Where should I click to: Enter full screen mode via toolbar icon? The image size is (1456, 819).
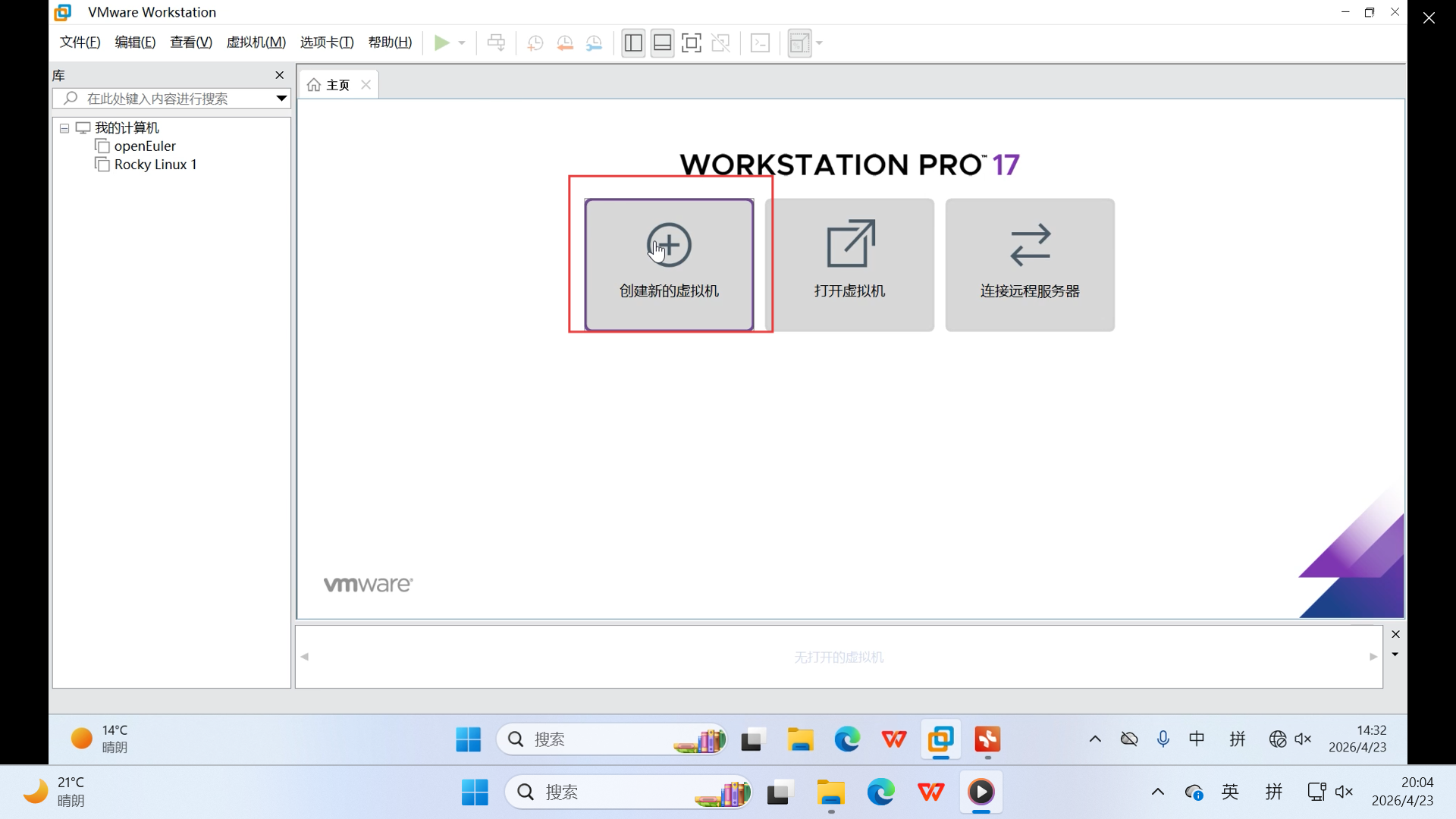pyautogui.click(x=691, y=43)
